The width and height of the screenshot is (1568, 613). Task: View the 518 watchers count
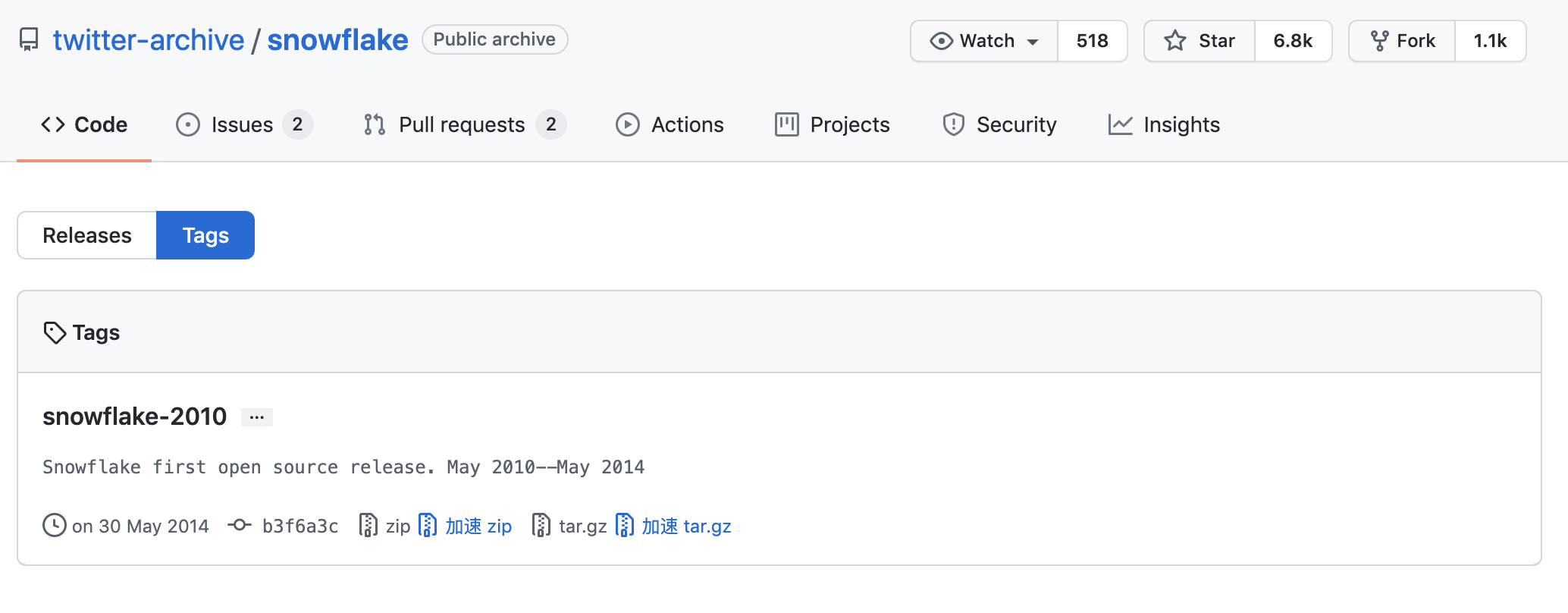coord(1092,41)
